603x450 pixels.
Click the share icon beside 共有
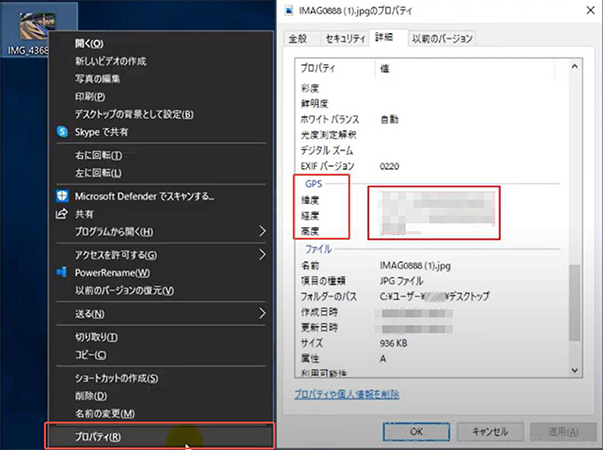tap(62, 214)
